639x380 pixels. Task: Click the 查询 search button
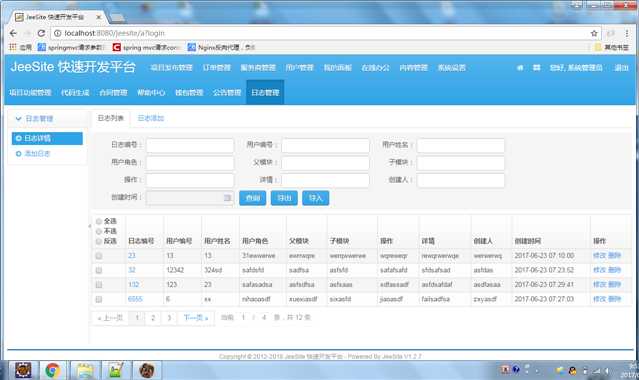click(253, 198)
